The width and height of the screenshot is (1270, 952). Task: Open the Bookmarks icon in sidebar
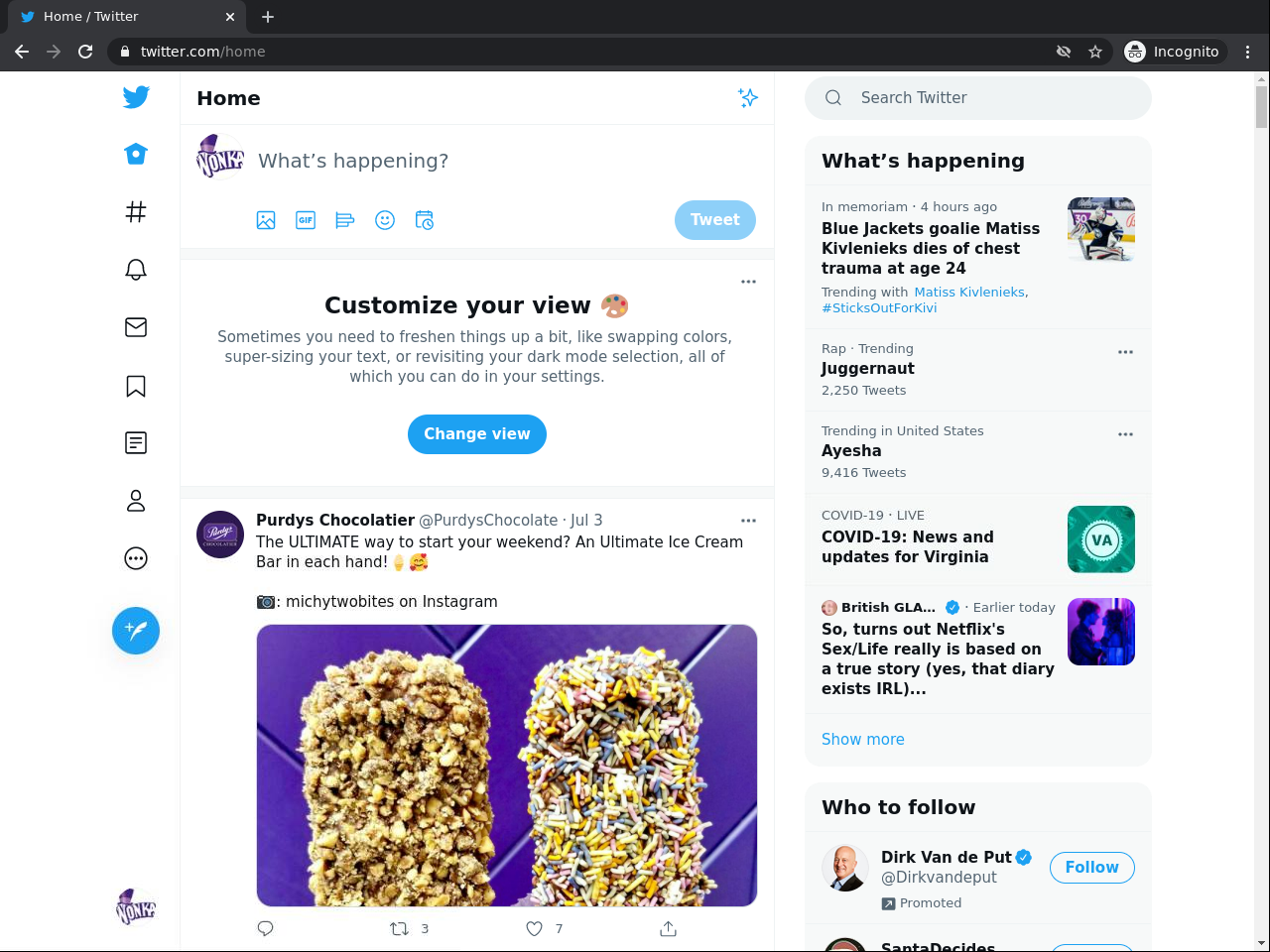136,386
